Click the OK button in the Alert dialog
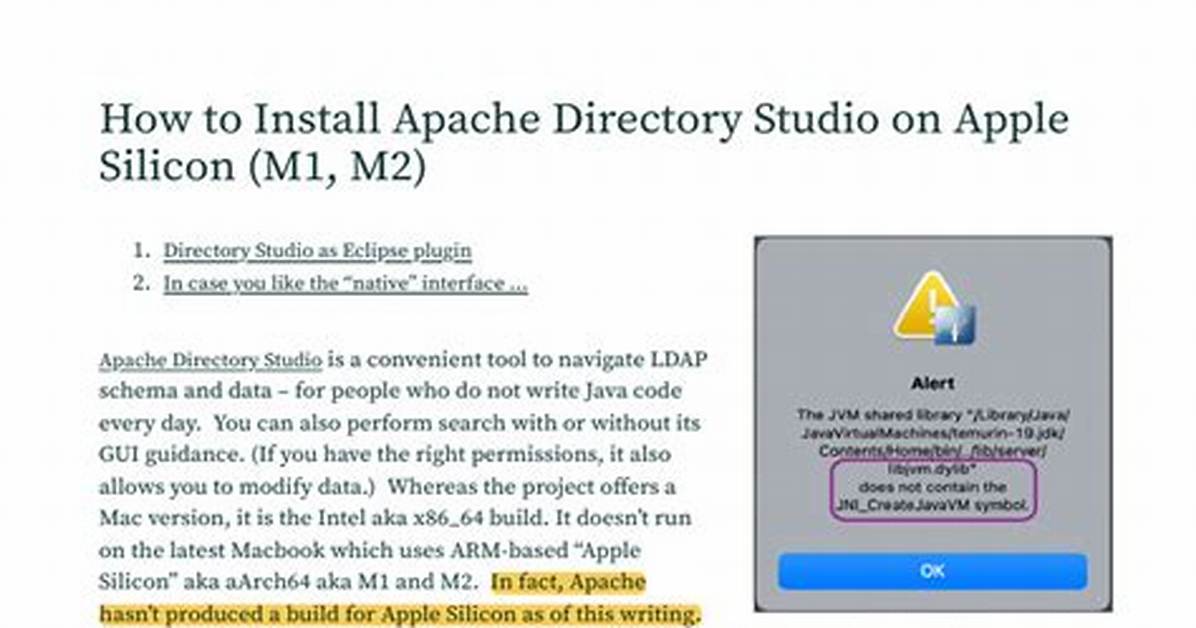 coord(932,571)
